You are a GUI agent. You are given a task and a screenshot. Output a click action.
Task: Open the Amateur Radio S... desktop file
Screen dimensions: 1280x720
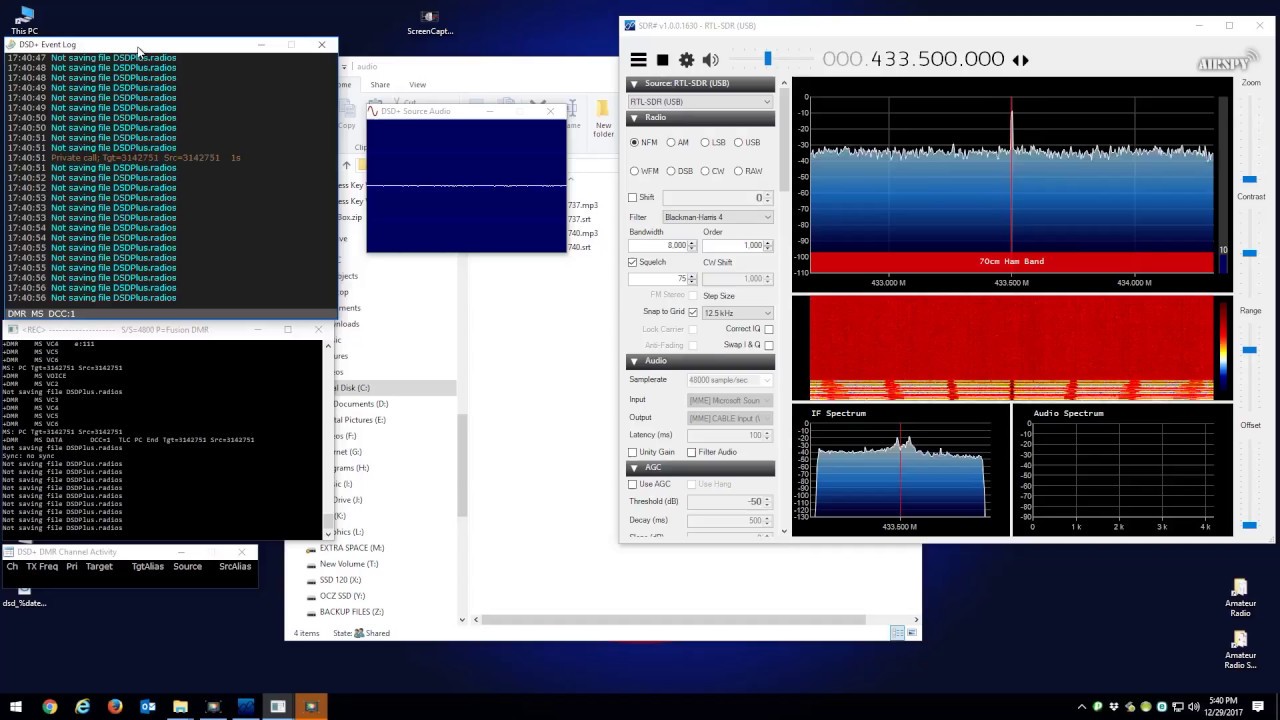(x=1240, y=650)
